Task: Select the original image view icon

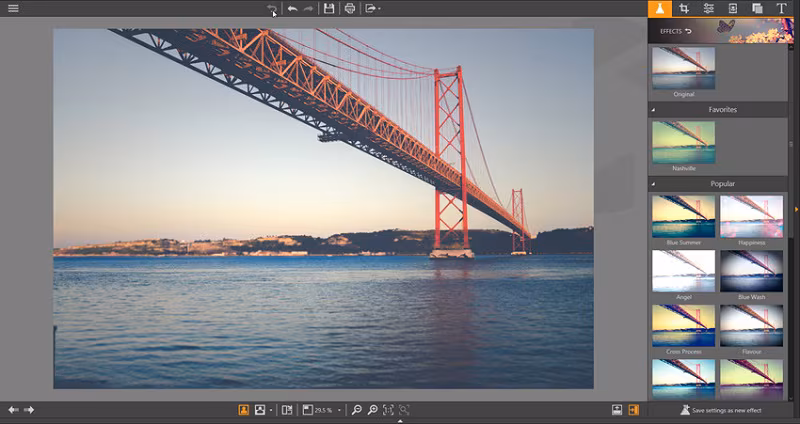Action: (x=260, y=410)
